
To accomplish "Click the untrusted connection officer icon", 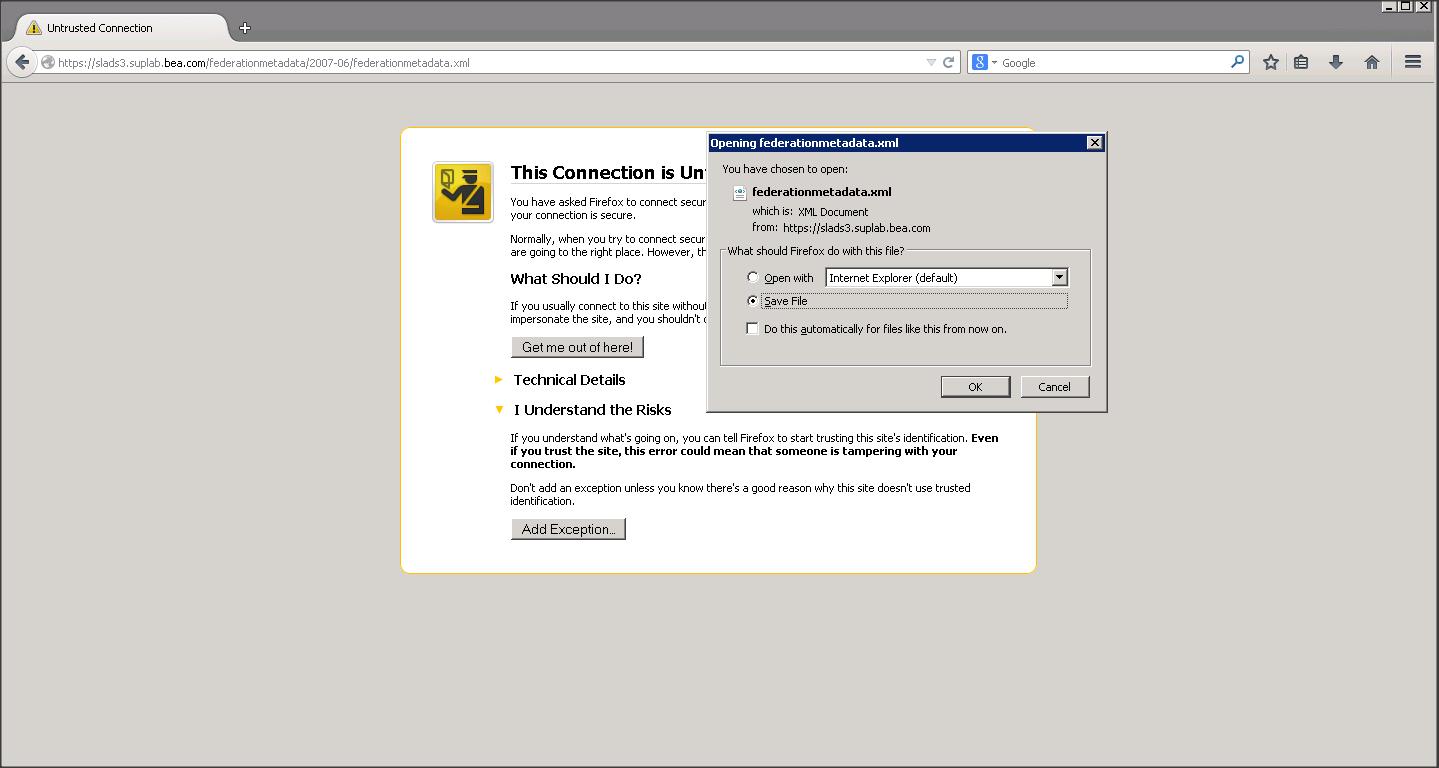I will pyautogui.click(x=463, y=192).
